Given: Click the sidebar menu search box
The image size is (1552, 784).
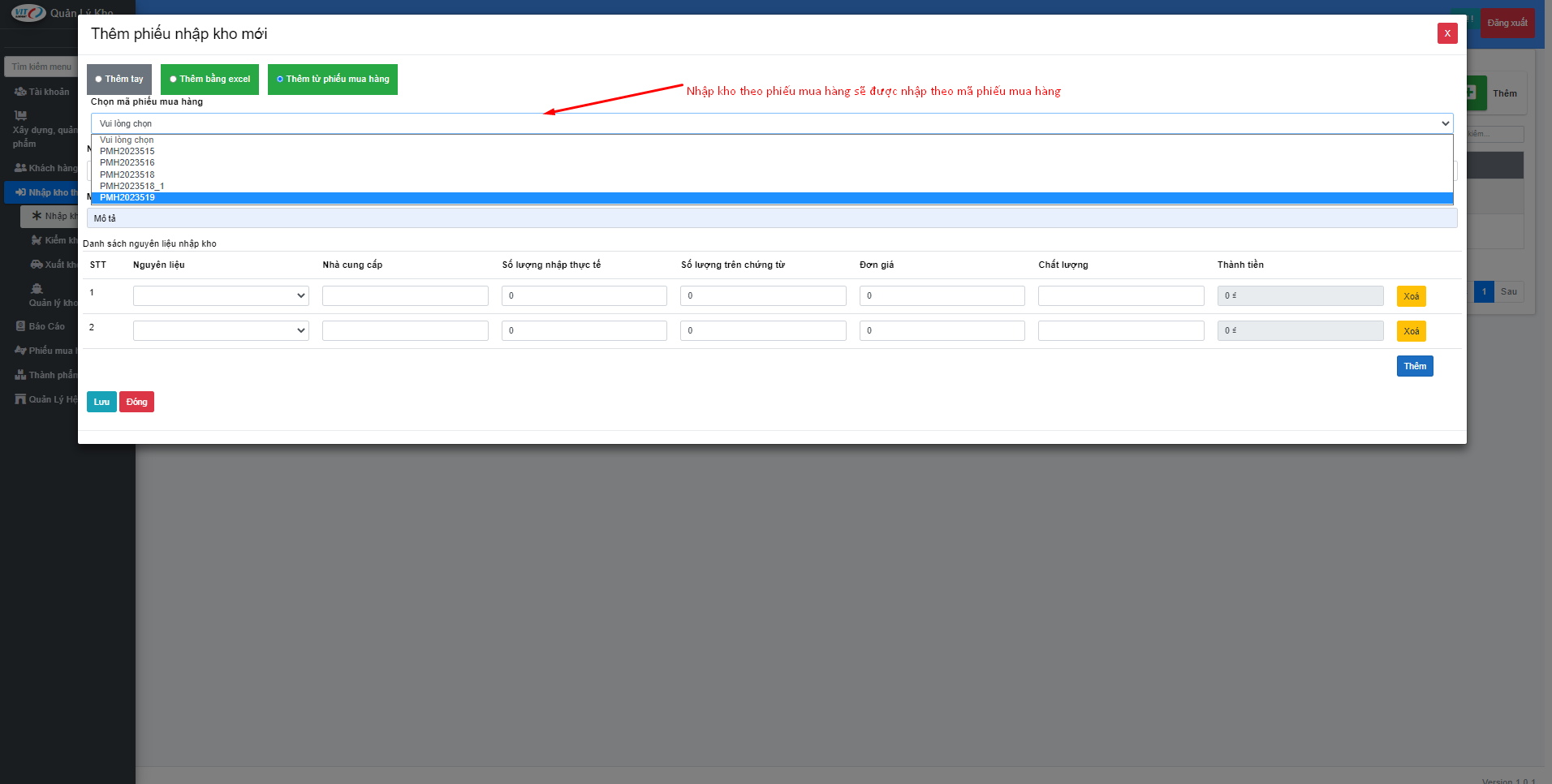Looking at the screenshot, I should (x=41, y=67).
